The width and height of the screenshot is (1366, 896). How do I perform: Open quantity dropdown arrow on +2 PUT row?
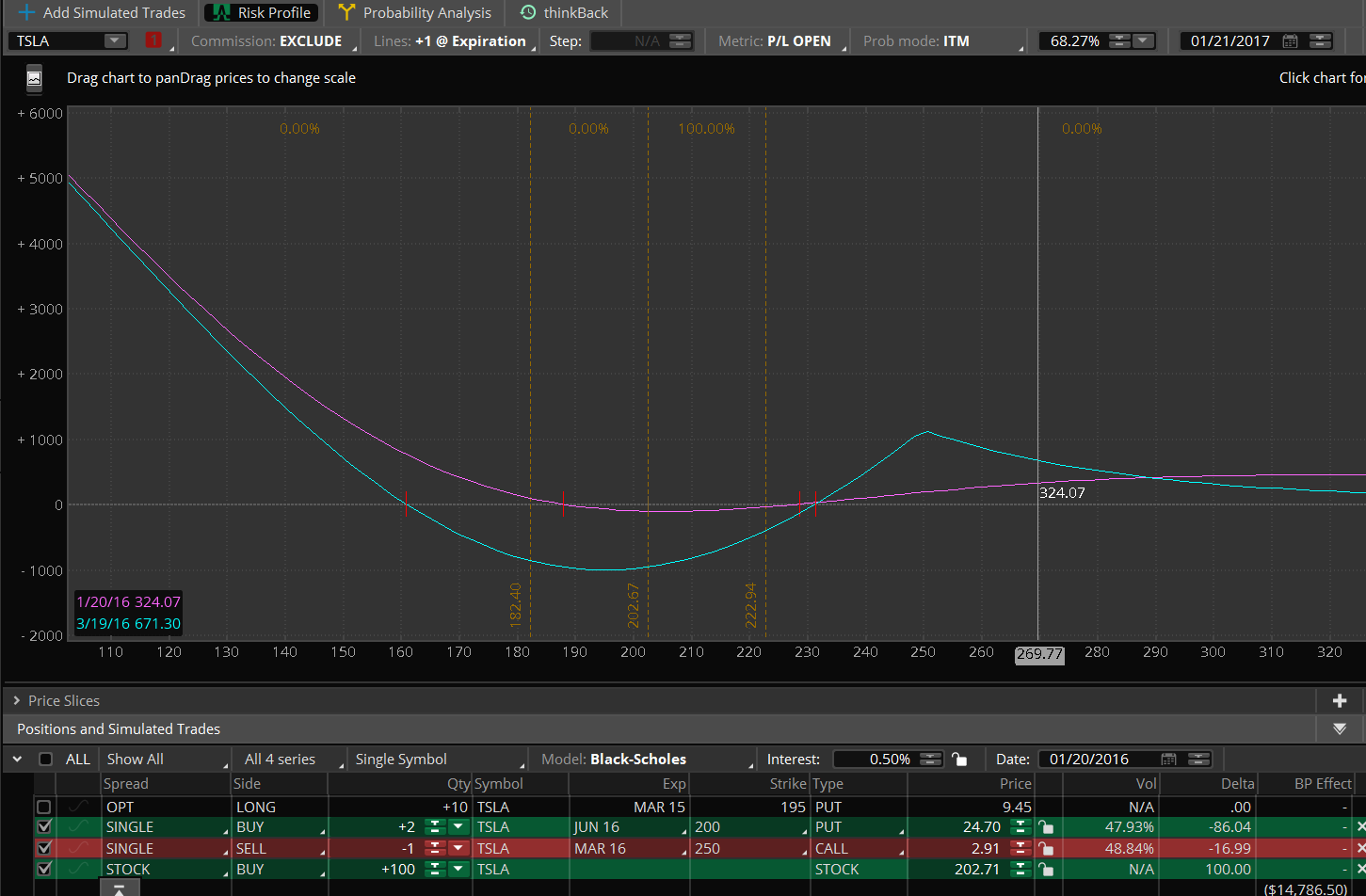click(459, 827)
